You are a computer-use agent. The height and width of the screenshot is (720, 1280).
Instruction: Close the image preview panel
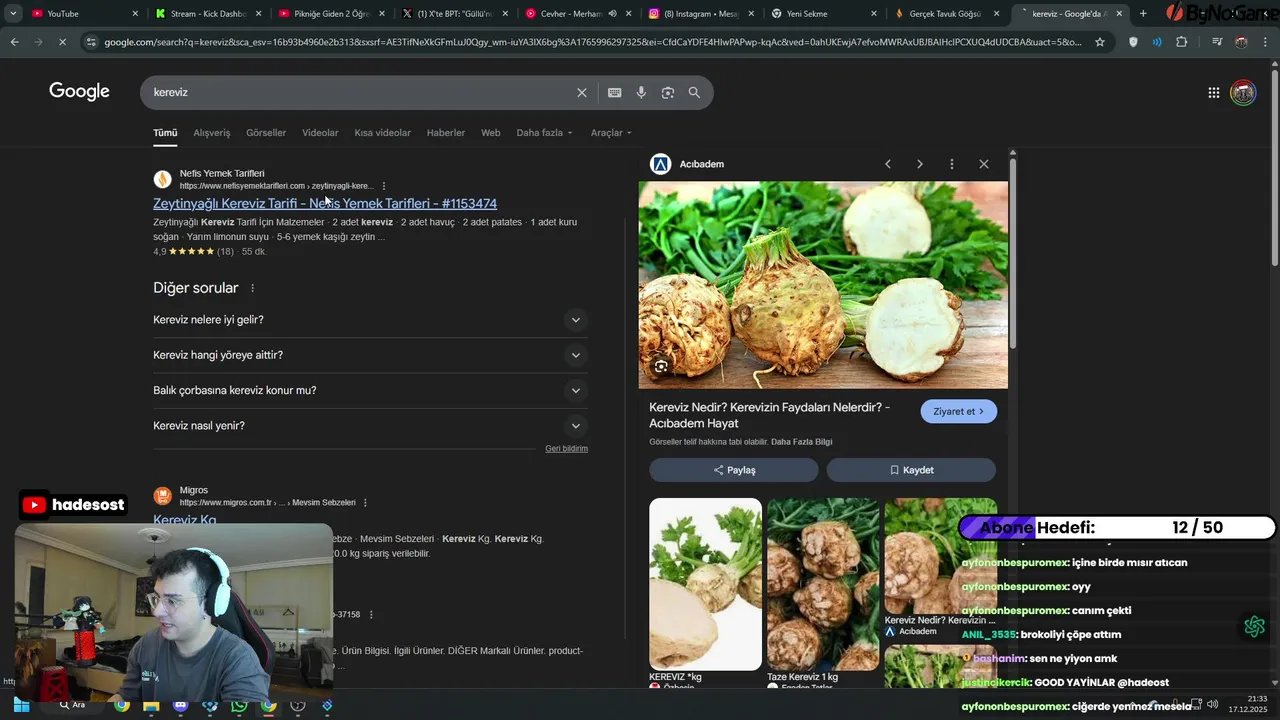(x=984, y=164)
